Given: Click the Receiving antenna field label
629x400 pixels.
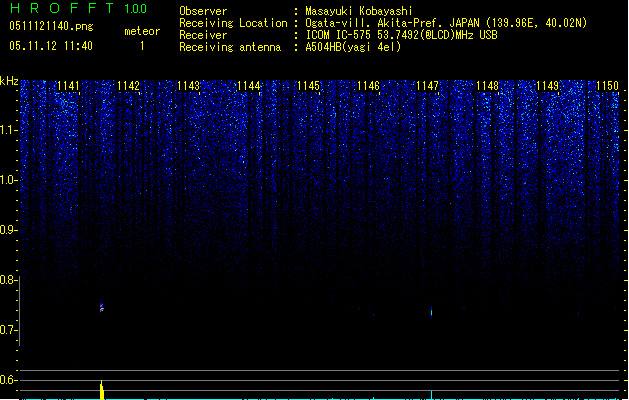Looking at the screenshot, I should 230,47.
